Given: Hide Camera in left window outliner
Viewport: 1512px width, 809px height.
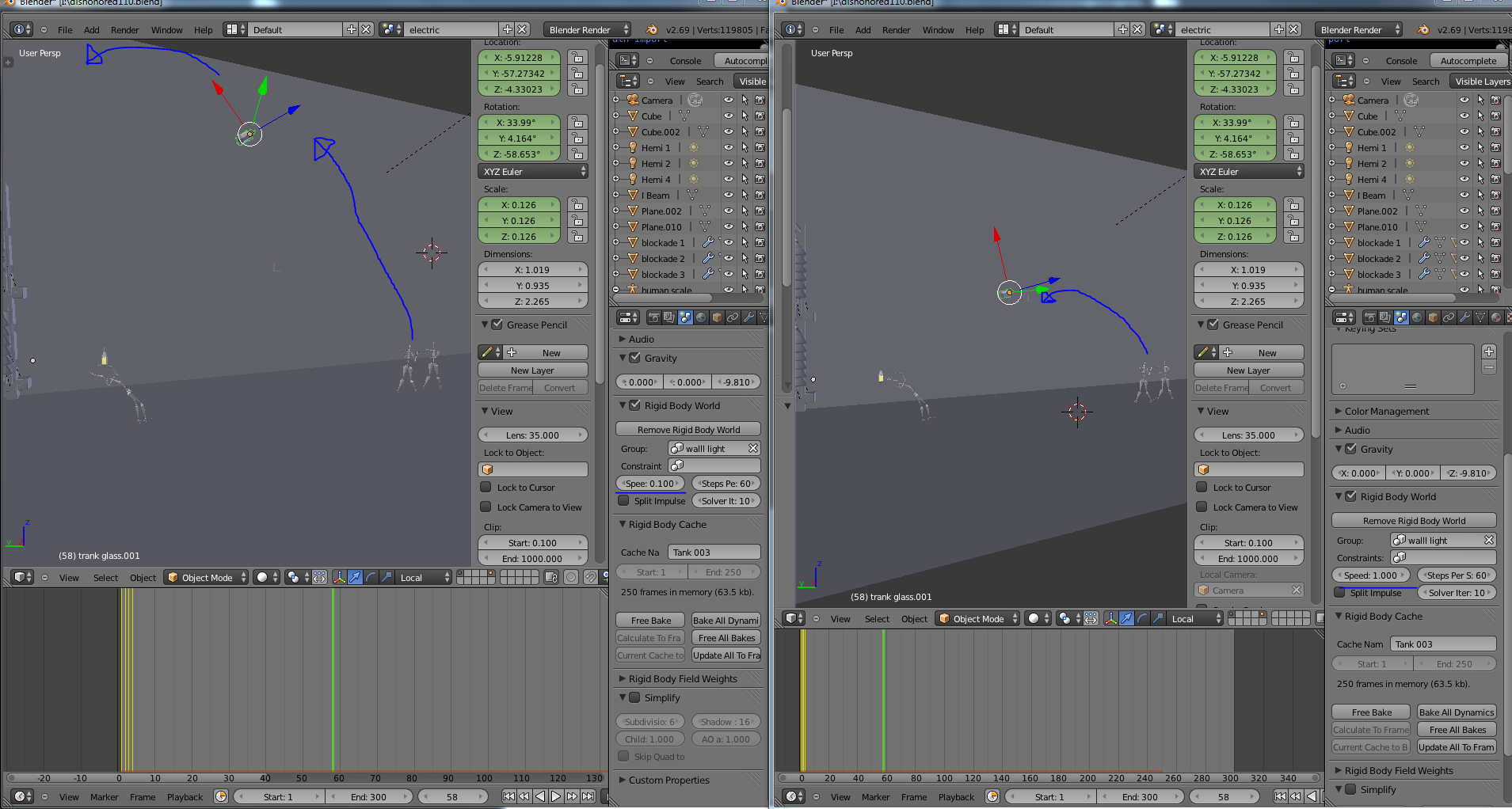Looking at the screenshot, I should coord(728,101).
